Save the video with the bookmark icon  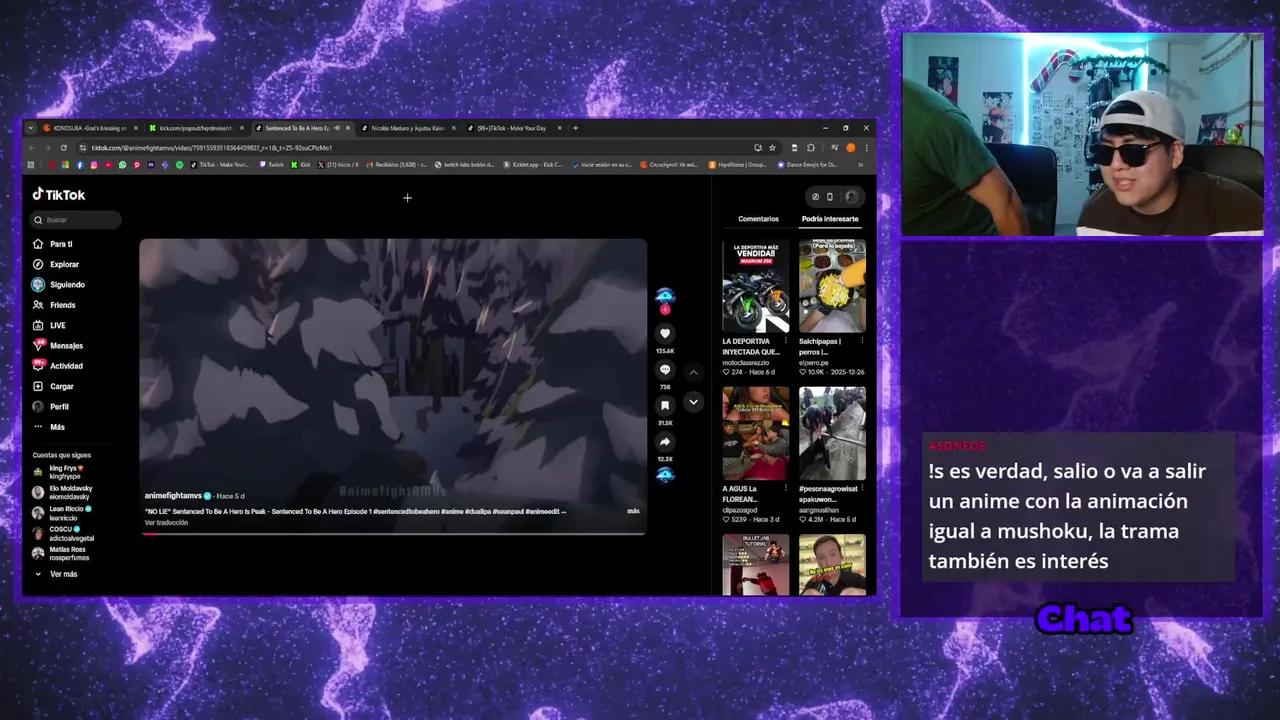pos(665,406)
